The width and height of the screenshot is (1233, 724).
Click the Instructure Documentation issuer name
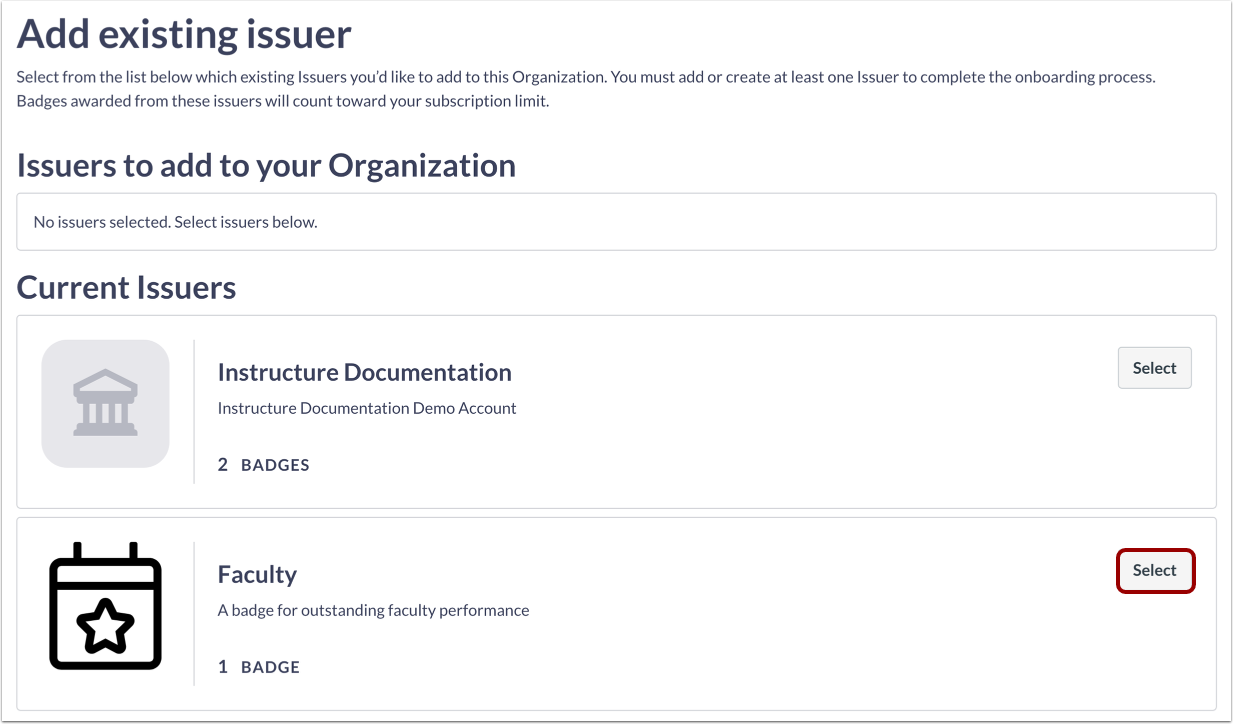coord(365,372)
